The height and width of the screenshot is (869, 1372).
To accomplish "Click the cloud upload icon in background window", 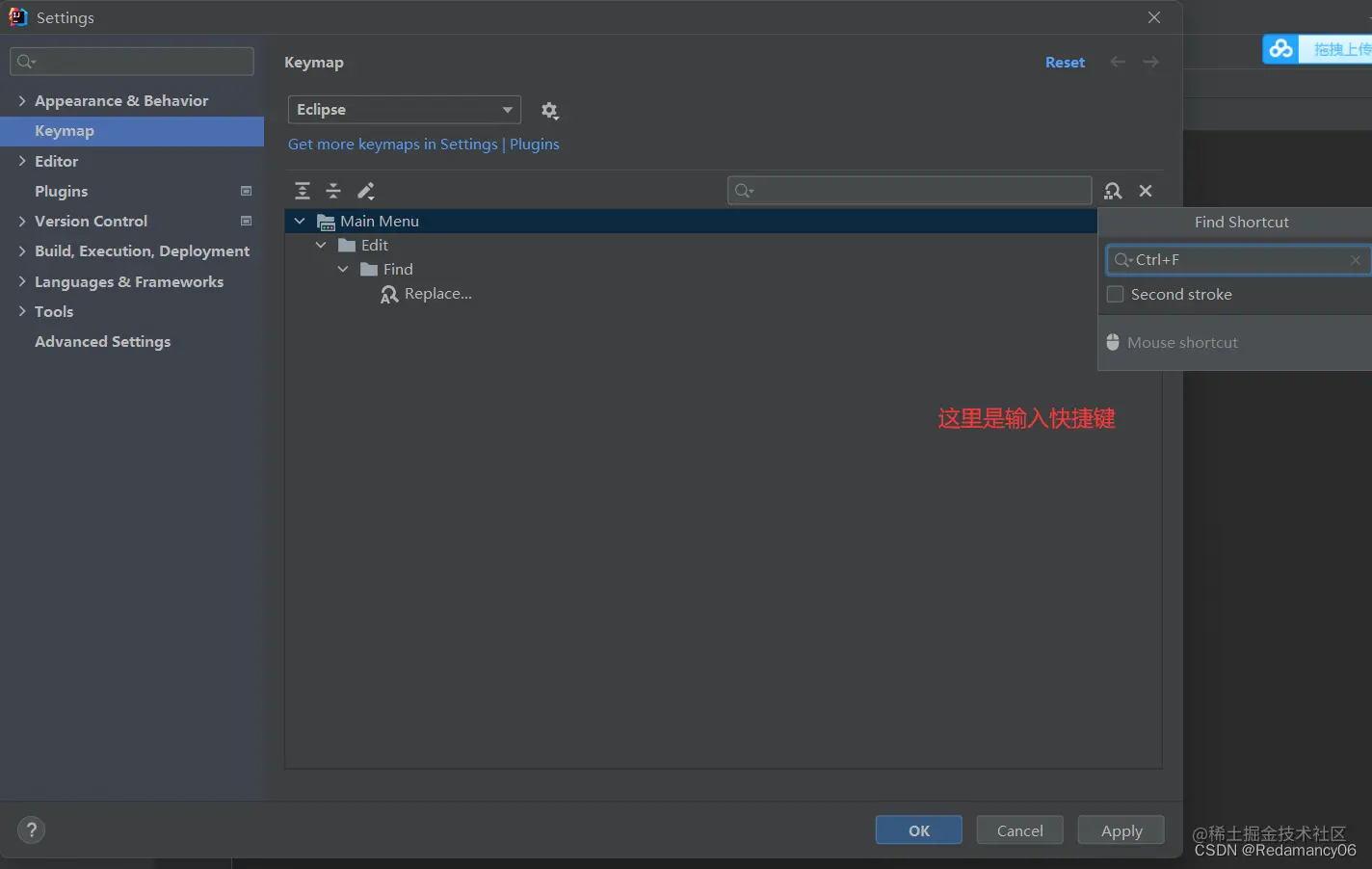I will (1280, 49).
